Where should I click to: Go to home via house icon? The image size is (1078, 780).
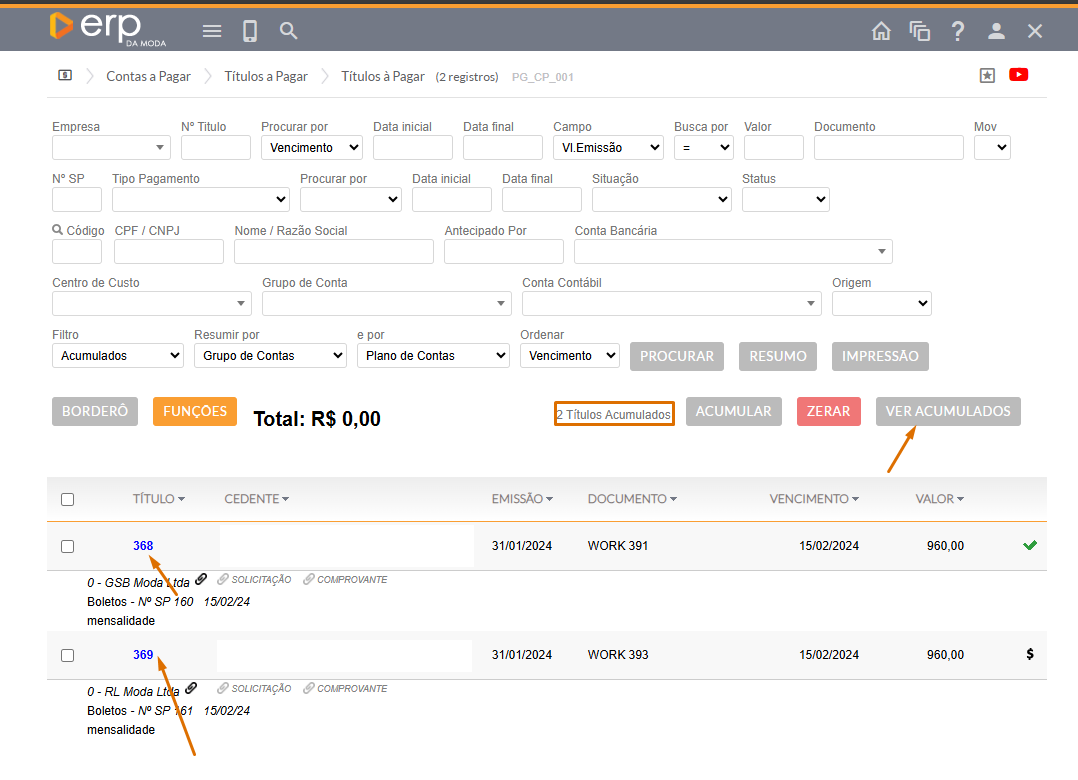pyautogui.click(x=881, y=31)
